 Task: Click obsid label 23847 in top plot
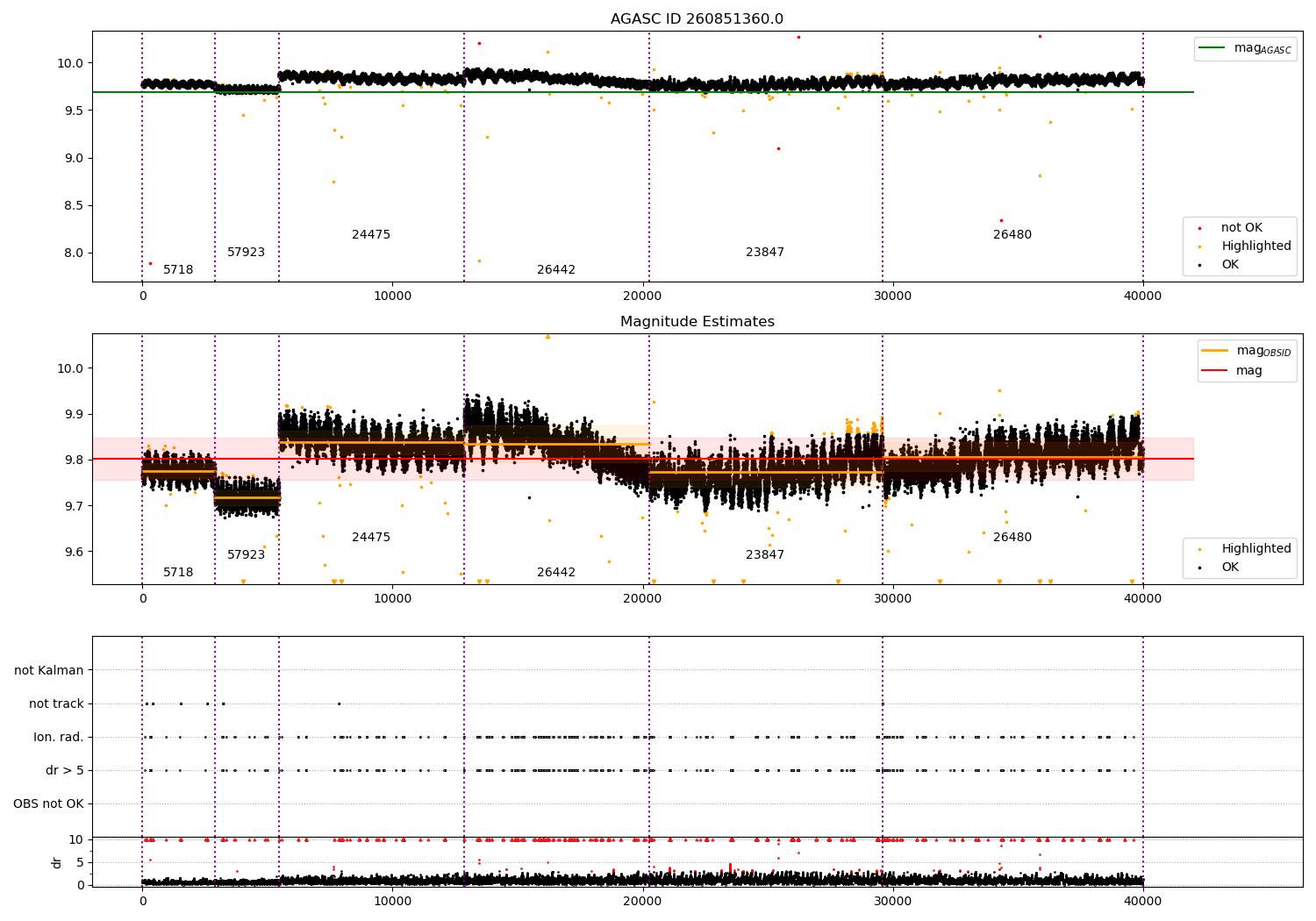coord(765,253)
